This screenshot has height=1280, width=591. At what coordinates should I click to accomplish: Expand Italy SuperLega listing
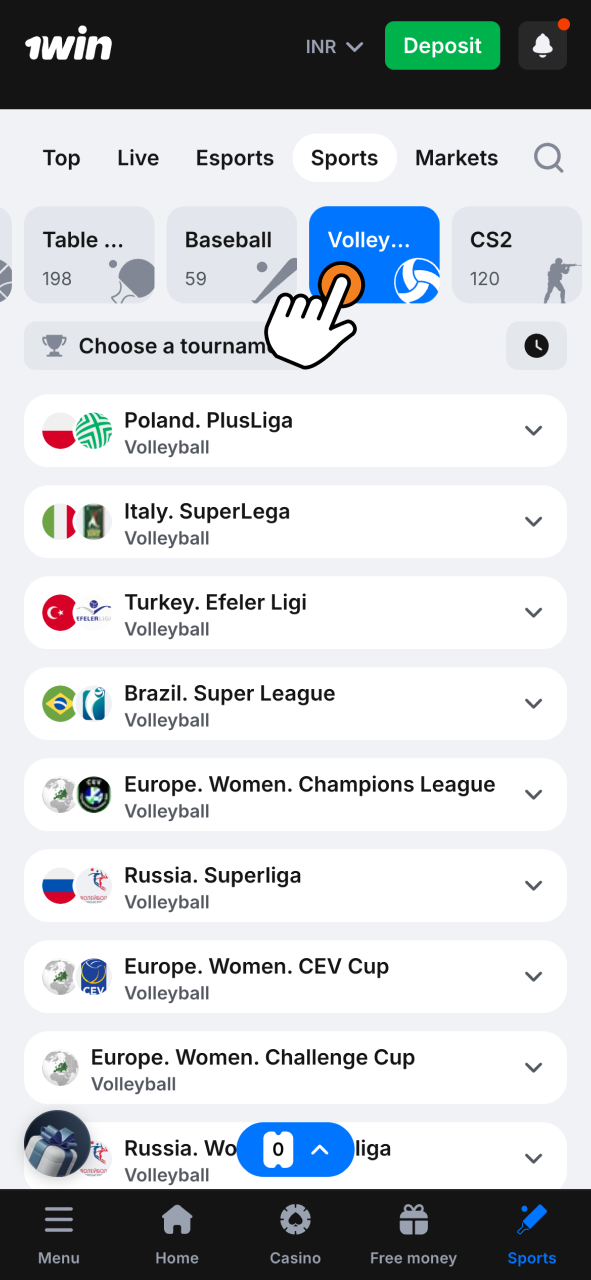[x=533, y=521]
